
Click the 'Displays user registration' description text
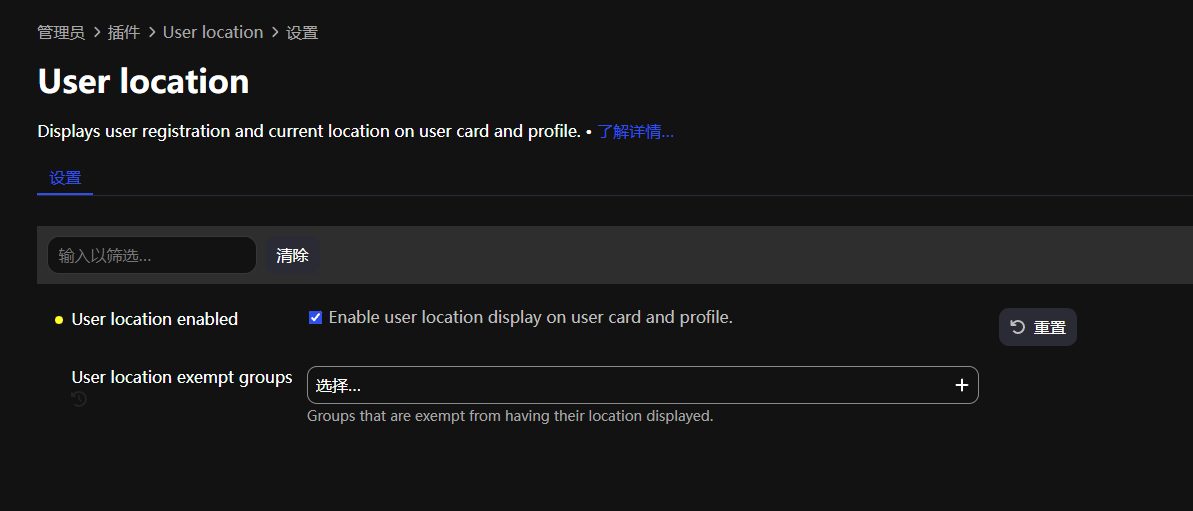click(309, 132)
